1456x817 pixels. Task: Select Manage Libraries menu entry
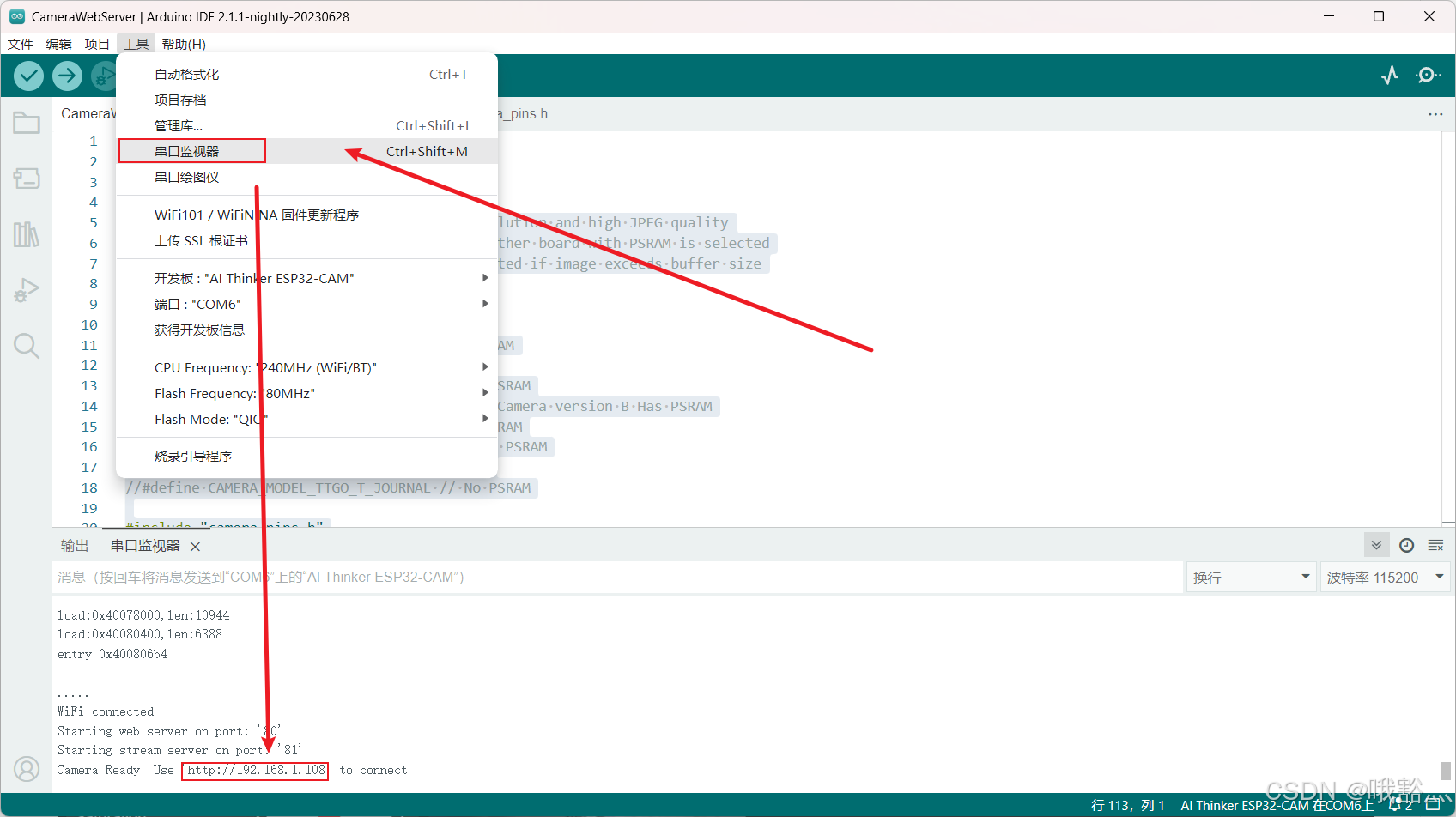(x=307, y=126)
